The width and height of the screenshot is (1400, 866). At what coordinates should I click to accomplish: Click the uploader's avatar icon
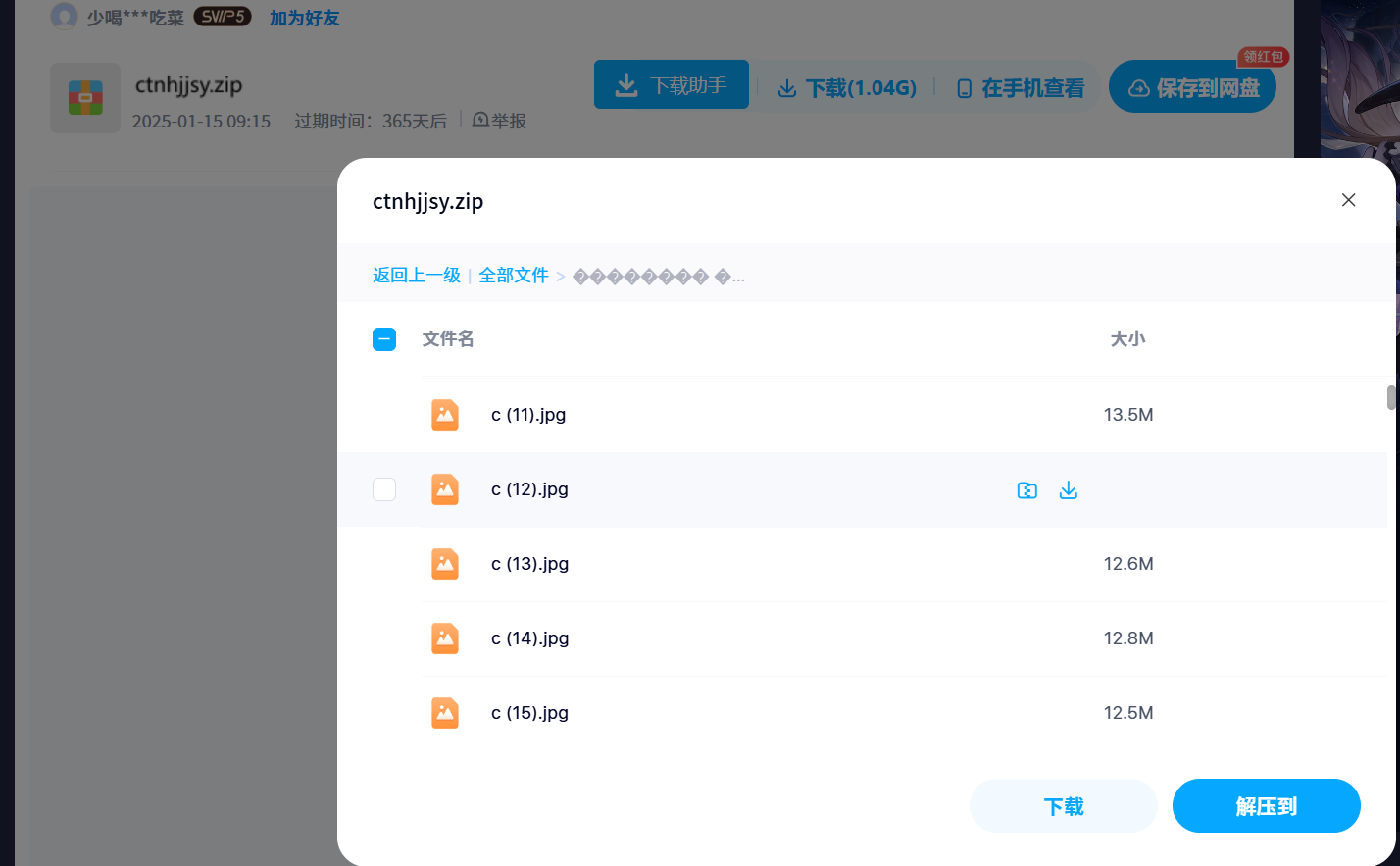[x=64, y=16]
